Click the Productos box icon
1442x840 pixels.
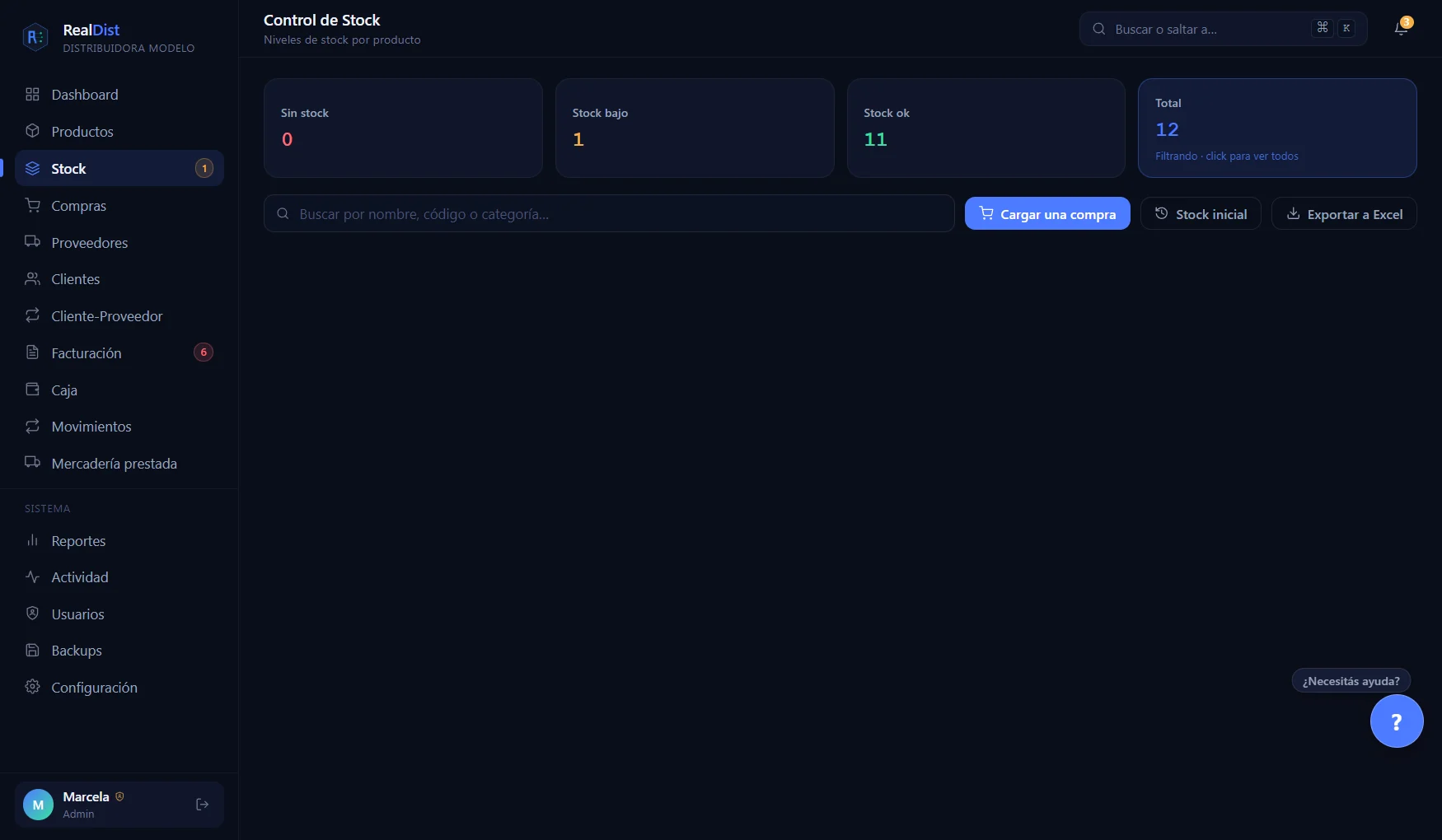[32, 131]
